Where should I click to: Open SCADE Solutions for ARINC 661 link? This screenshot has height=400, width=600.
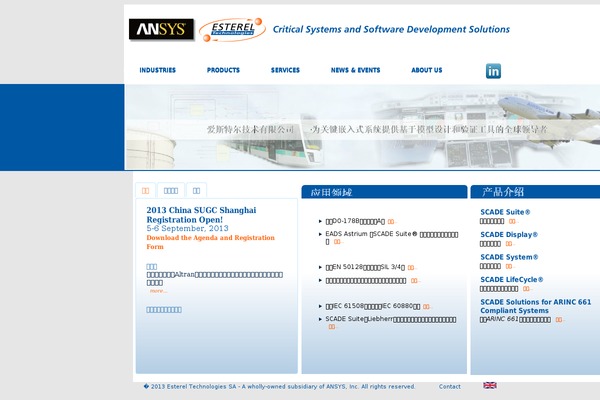coord(536,306)
